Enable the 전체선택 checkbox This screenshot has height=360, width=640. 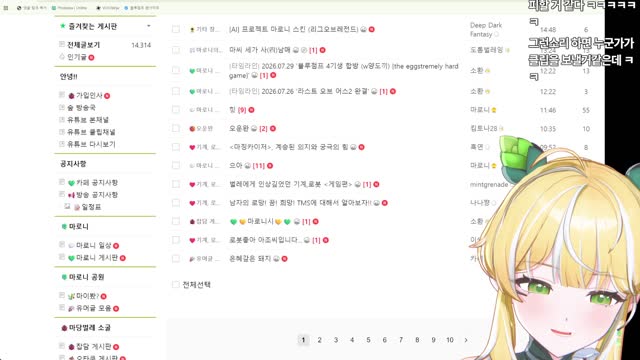[176, 284]
